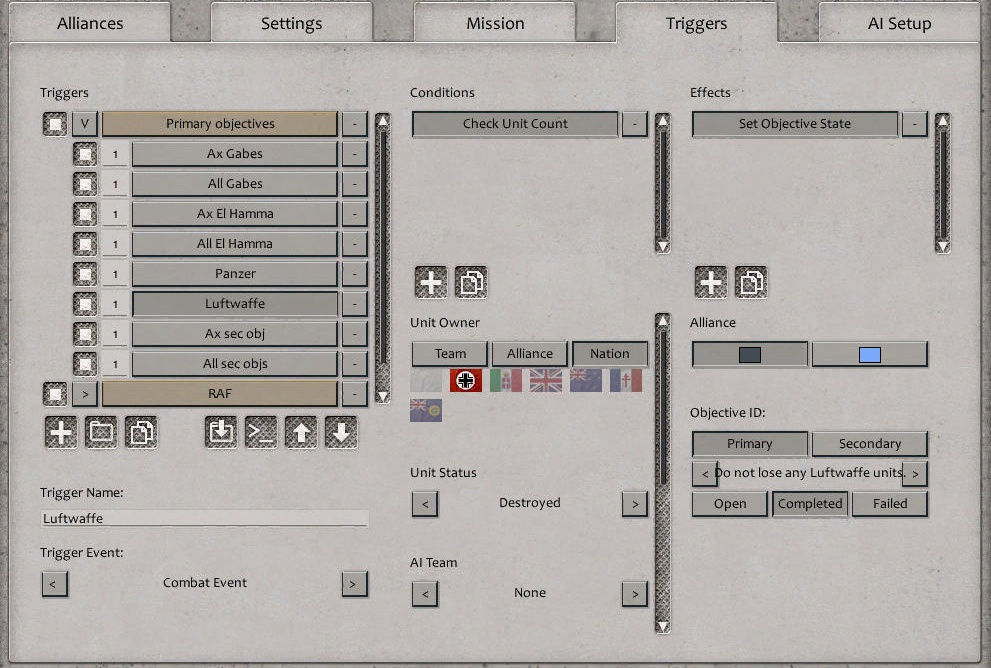Duplicate the selected trigger icon
This screenshot has width=991, height=668.
point(141,432)
